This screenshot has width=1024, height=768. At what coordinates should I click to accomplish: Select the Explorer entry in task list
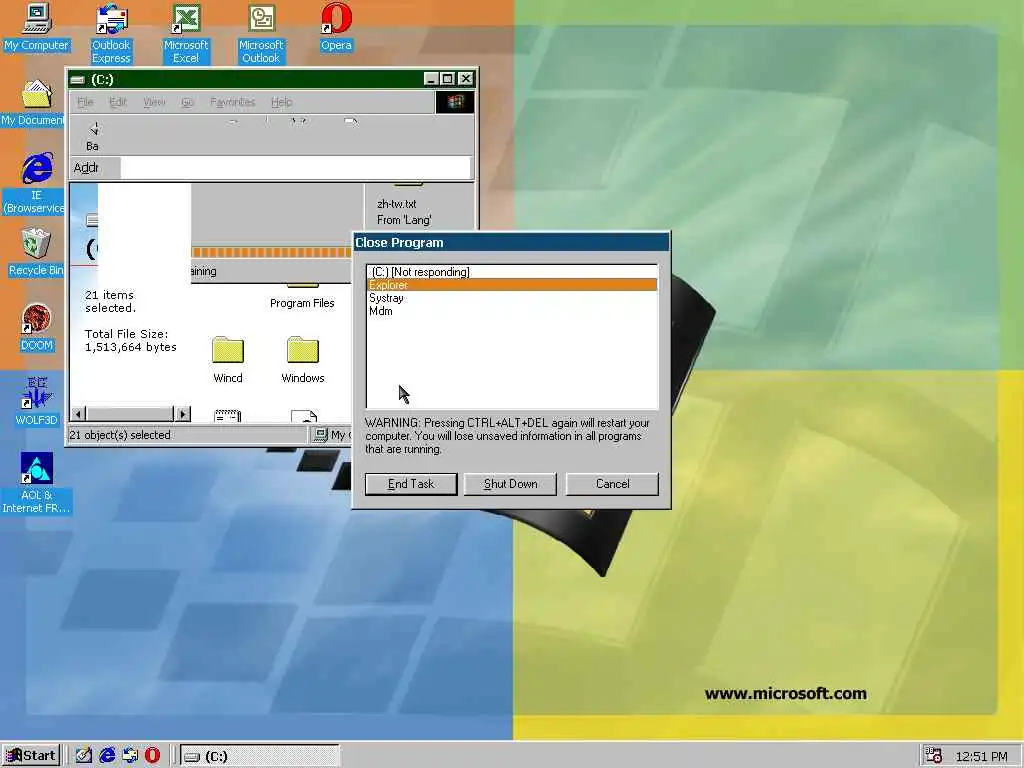coord(512,285)
